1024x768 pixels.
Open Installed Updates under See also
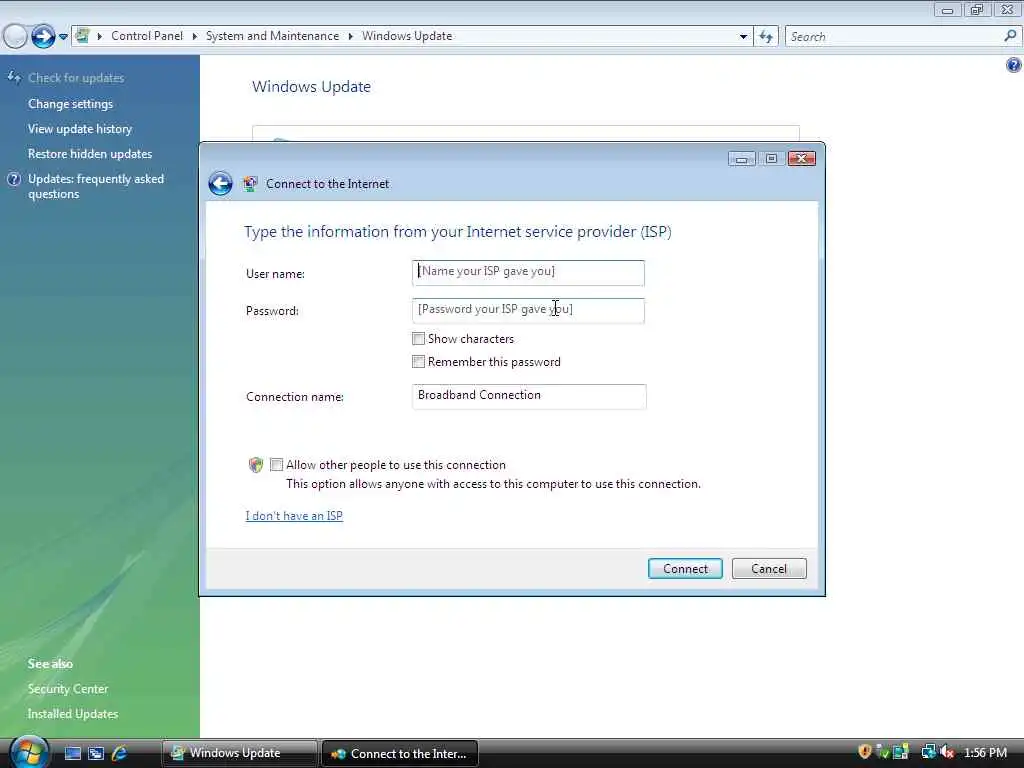click(x=72, y=714)
